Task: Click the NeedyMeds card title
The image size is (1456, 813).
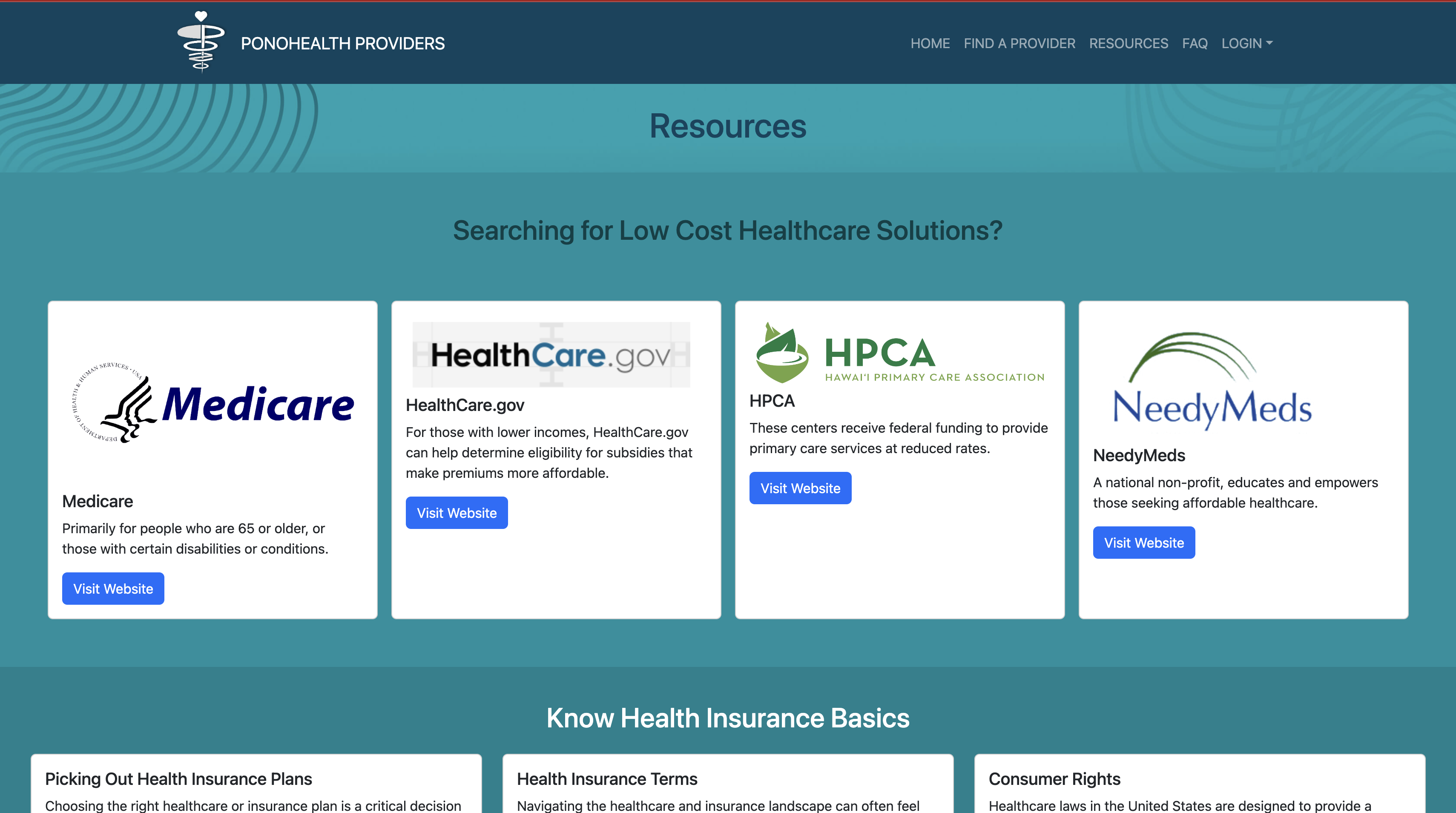Action: click(1139, 456)
